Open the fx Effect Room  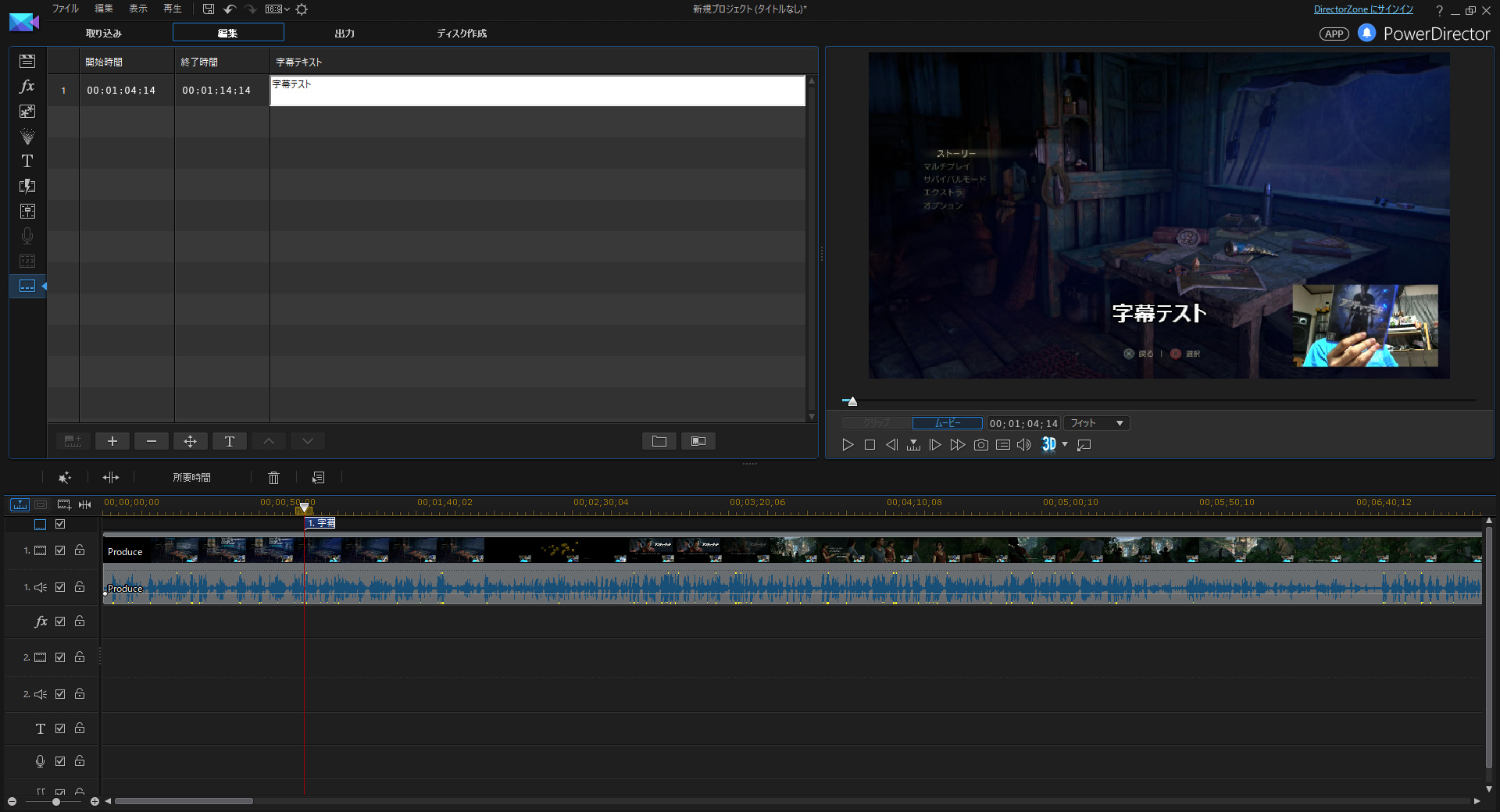27,86
